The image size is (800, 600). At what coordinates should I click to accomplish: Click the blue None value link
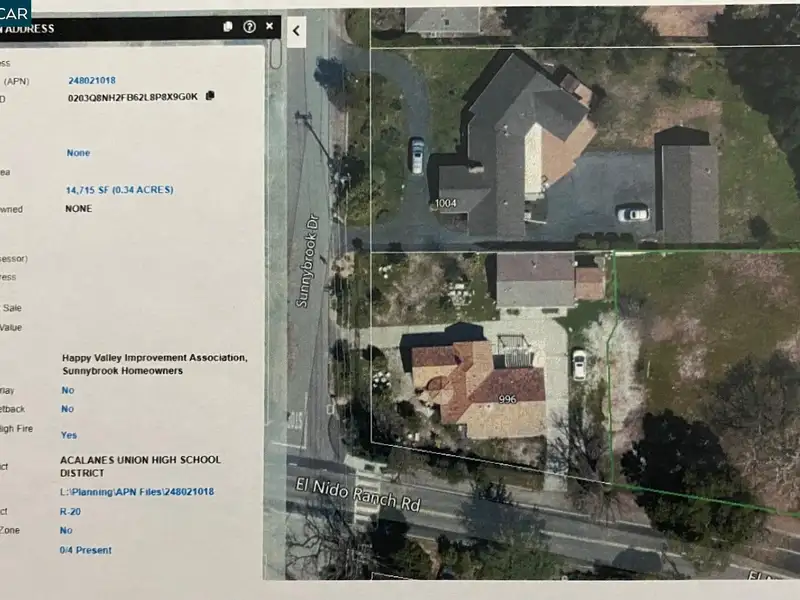[78, 153]
